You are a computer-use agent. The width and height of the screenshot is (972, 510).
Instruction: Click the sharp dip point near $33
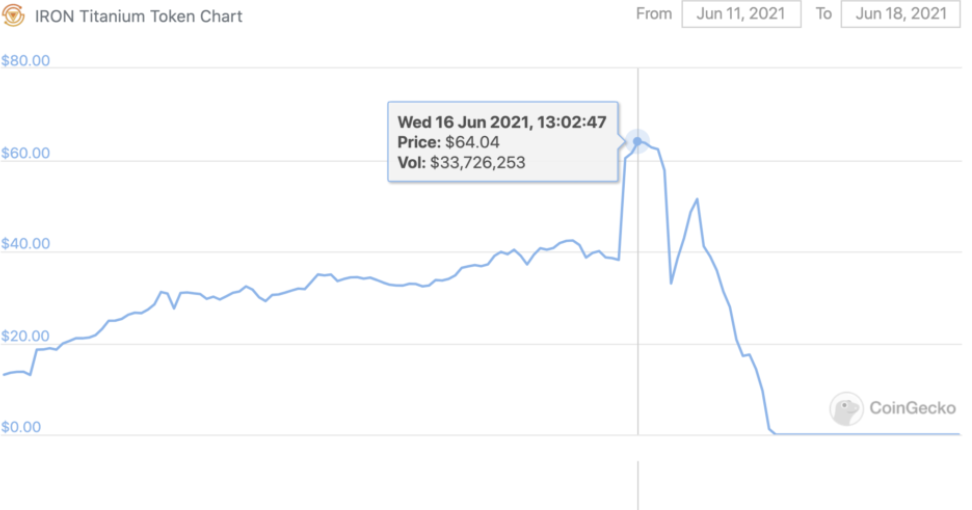[671, 283]
